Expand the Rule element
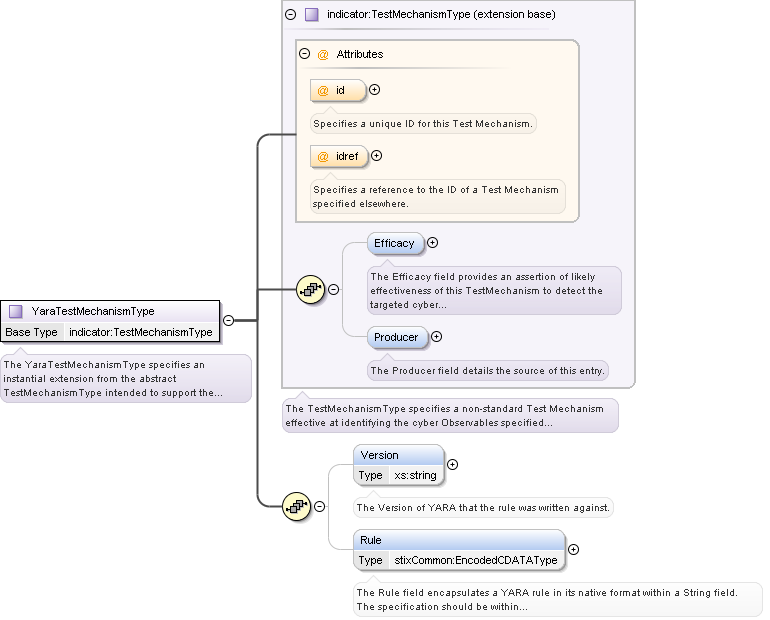Screen dimensions: 770x620 point(574,549)
